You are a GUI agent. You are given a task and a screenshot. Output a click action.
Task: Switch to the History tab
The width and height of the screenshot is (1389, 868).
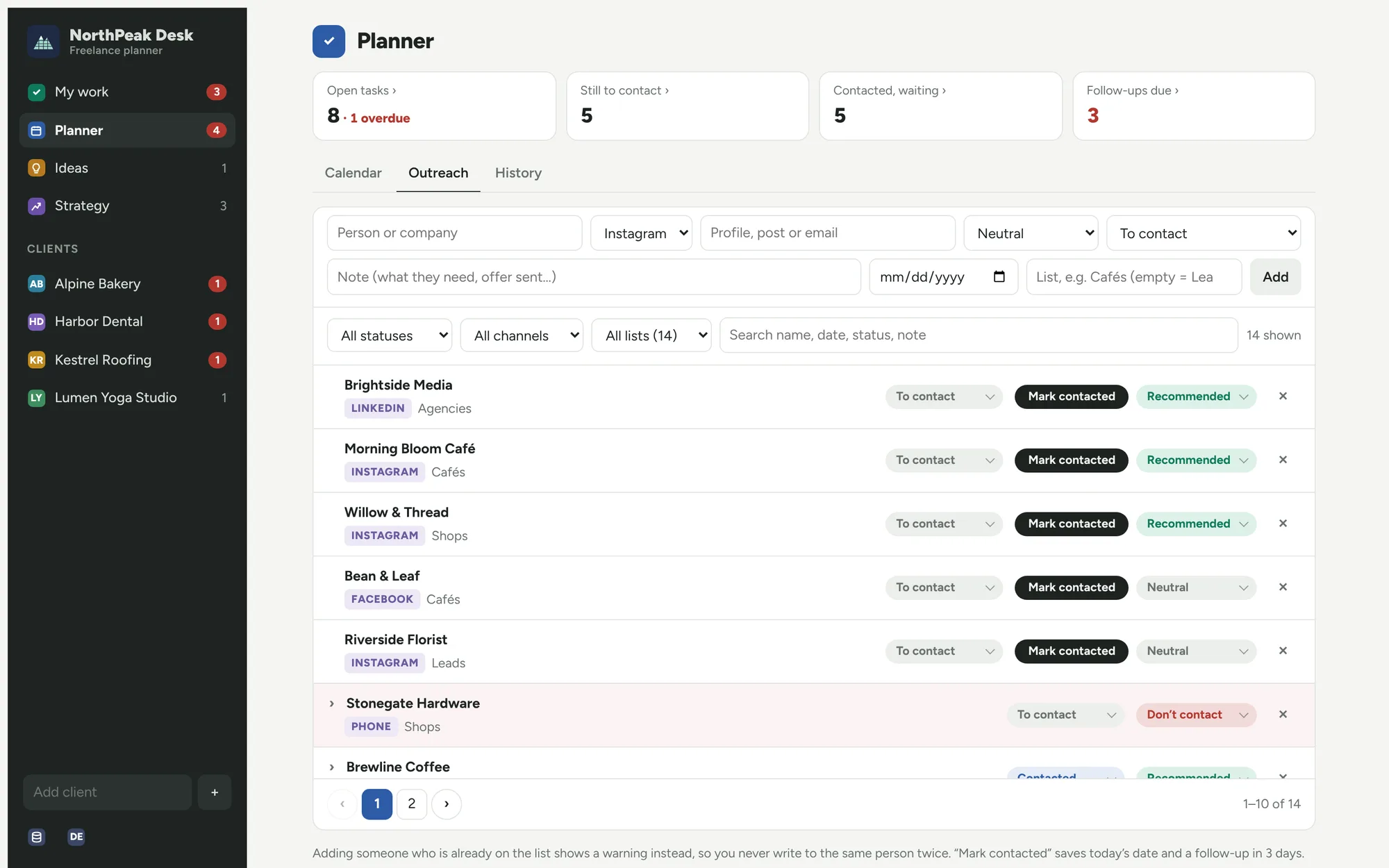pyautogui.click(x=518, y=173)
